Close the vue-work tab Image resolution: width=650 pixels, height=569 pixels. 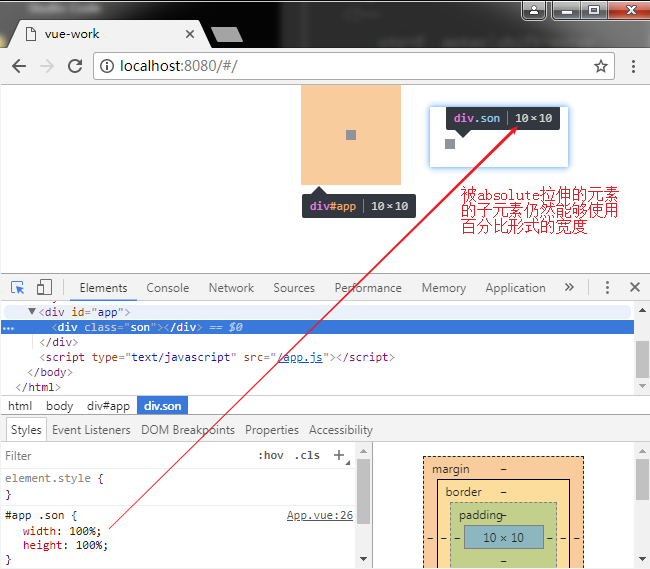tap(190, 34)
